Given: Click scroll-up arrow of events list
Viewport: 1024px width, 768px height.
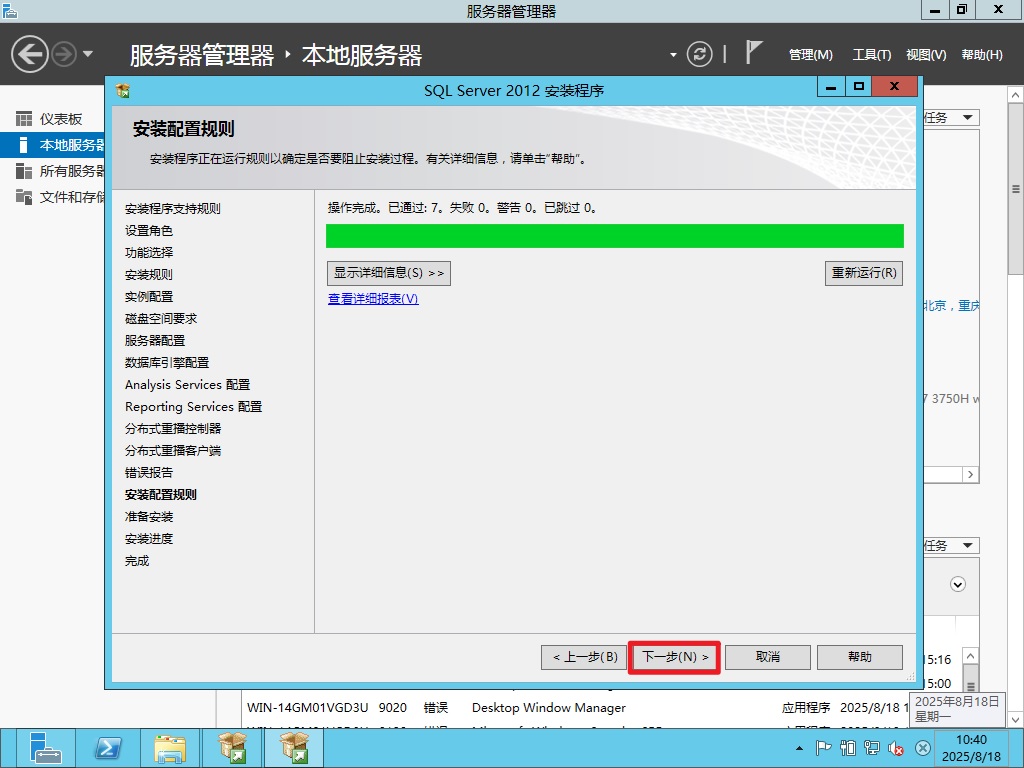Looking at the screenshot, I should [x=970, y=656].
